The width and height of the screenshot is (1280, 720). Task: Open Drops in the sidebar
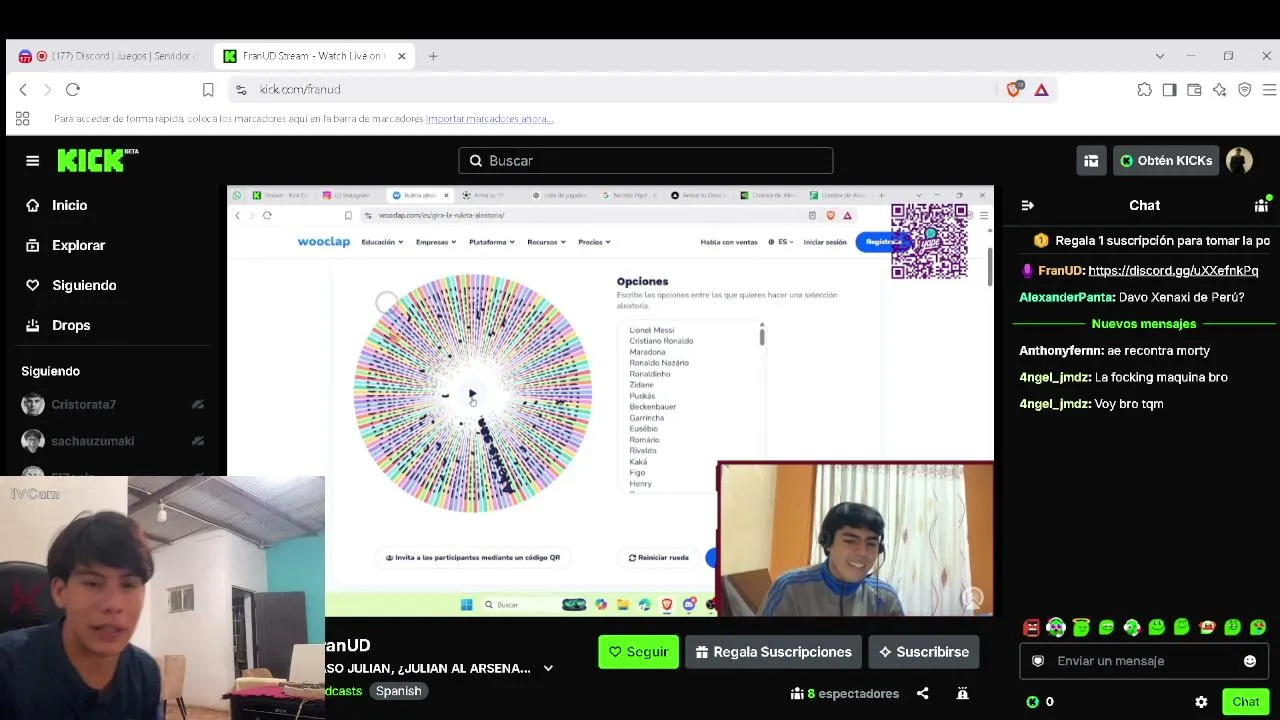pyautogui.click(x=58, y=325)
